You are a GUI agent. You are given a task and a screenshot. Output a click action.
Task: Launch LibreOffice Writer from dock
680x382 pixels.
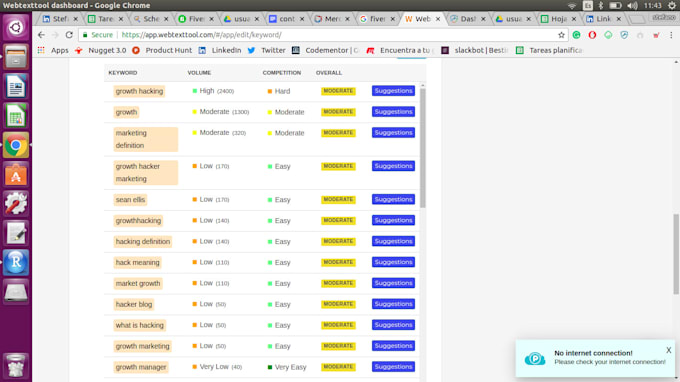click(x=16, y=86)
